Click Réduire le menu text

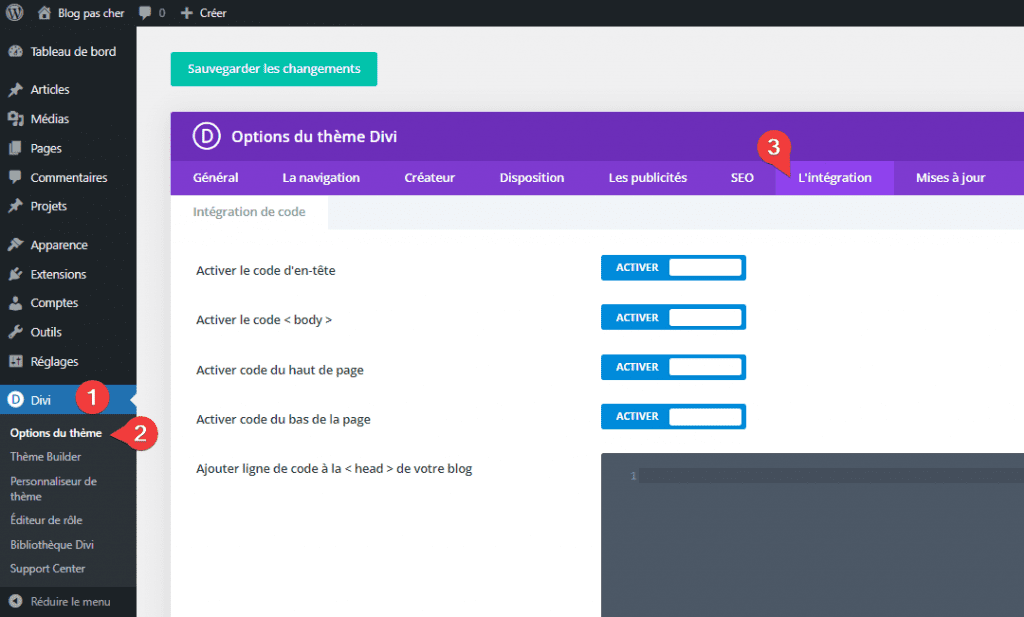click(x=71, y=602)
